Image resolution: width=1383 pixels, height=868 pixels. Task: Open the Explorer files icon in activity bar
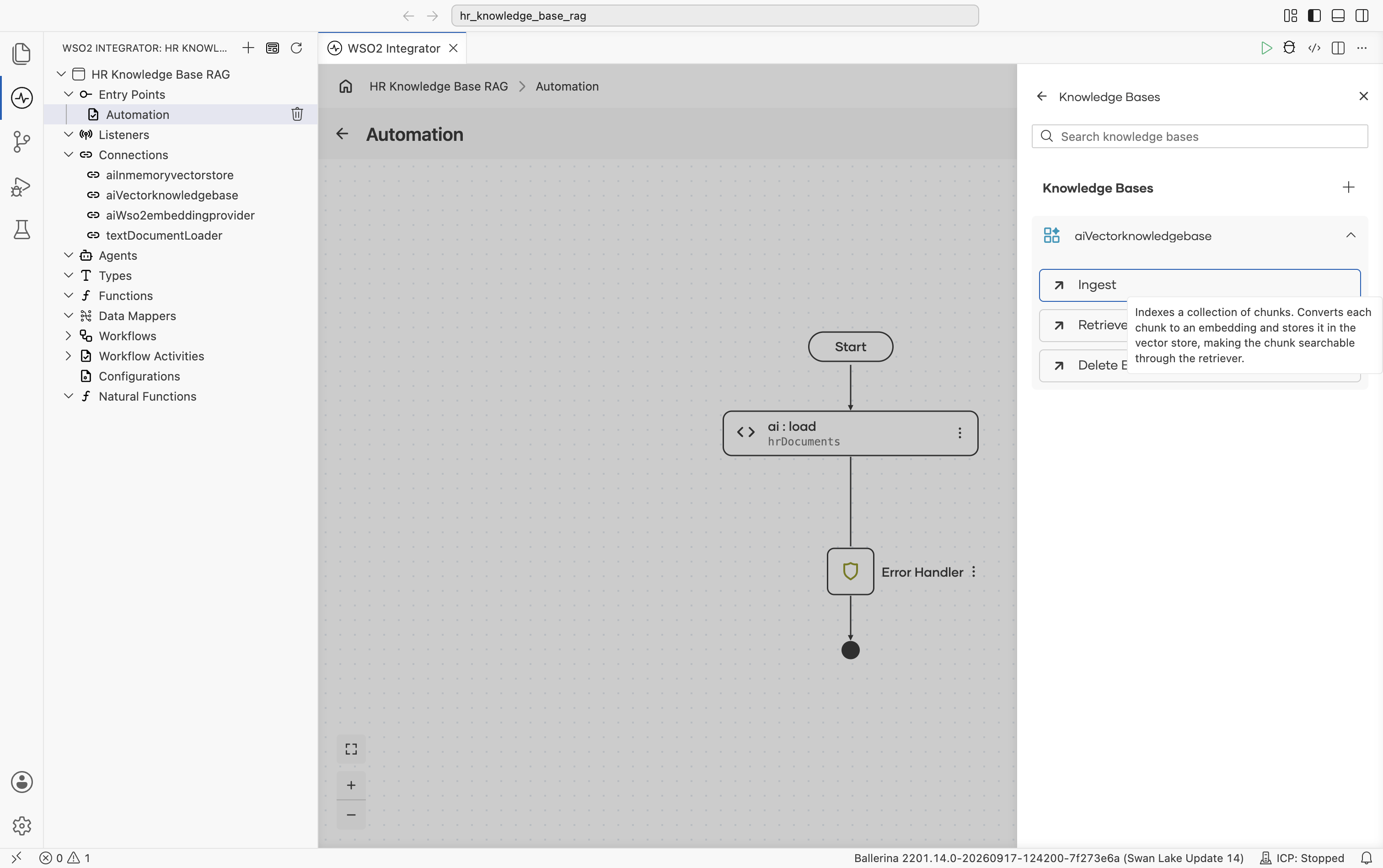tap(21, 54)
